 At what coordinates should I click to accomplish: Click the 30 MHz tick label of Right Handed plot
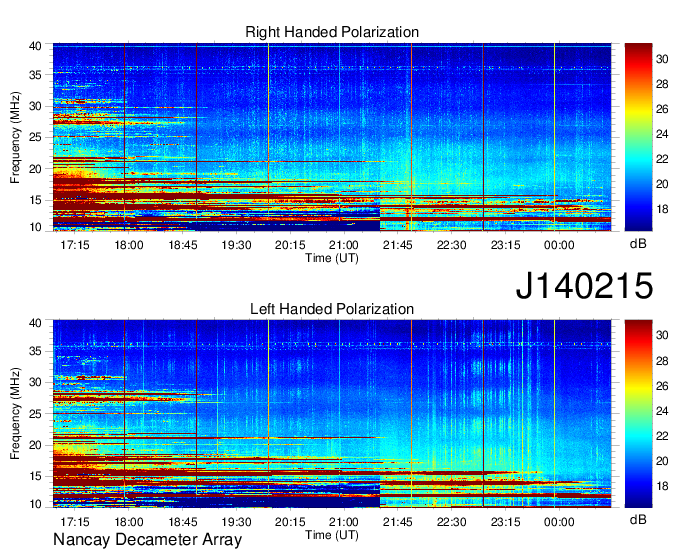pyautogui.click(x=35, y=106)
